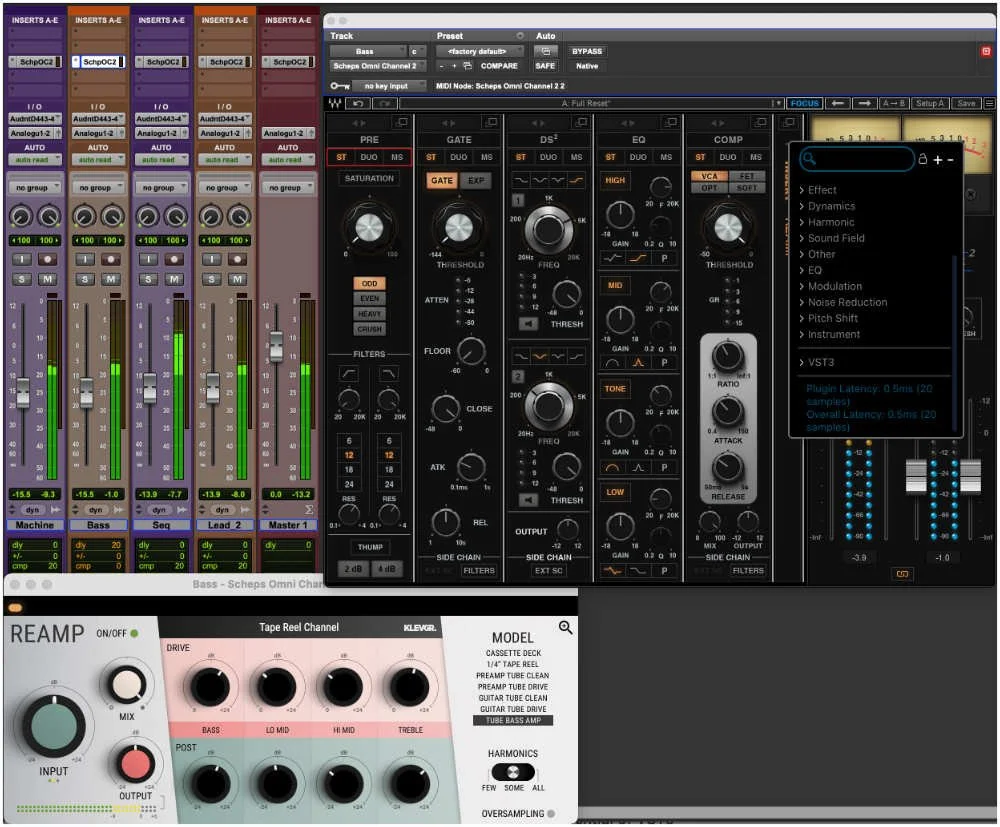The image size is (1000, 827).
Task: Mute the Bass track
Action: [x=110, y=279]
